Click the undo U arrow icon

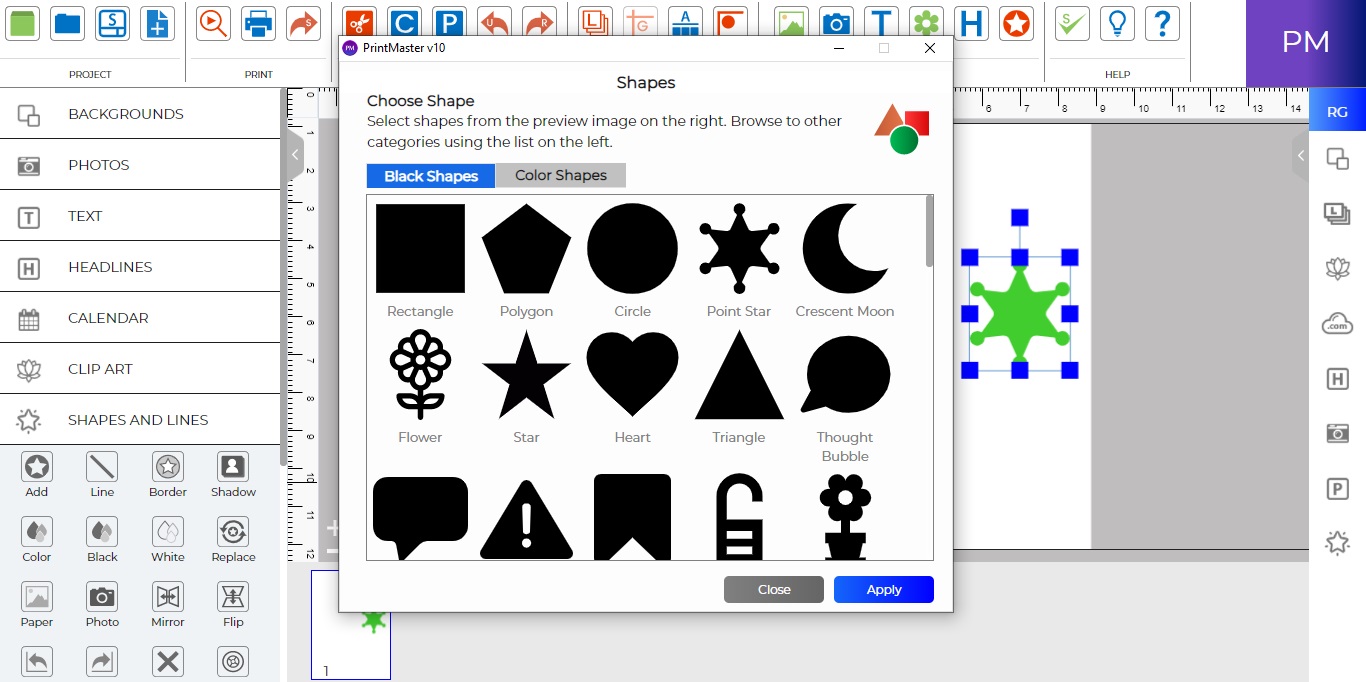tap(494, 23)
